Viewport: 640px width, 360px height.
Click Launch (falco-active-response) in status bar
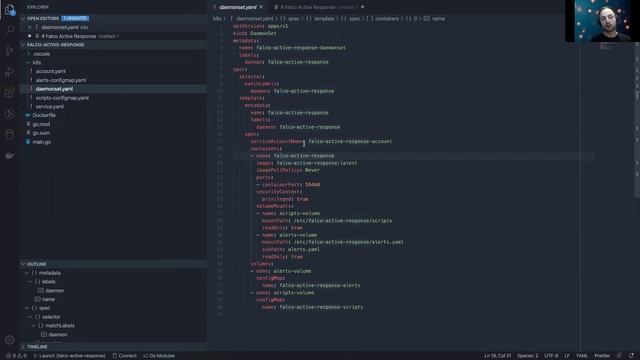(x=69, y=356)
